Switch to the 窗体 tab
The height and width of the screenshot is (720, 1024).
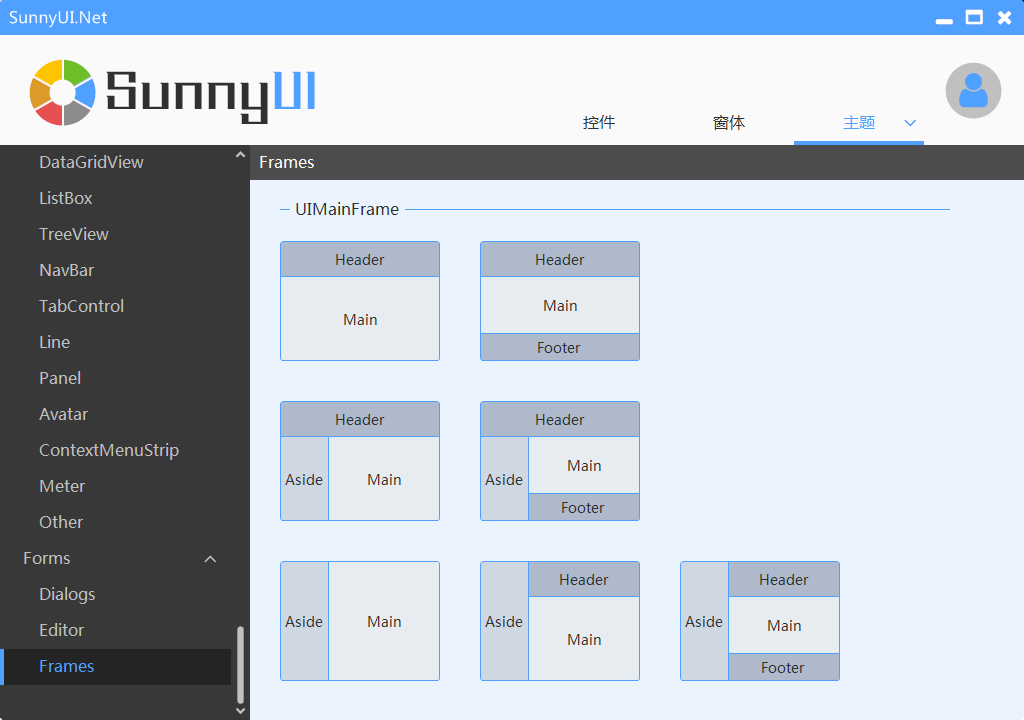729,122
